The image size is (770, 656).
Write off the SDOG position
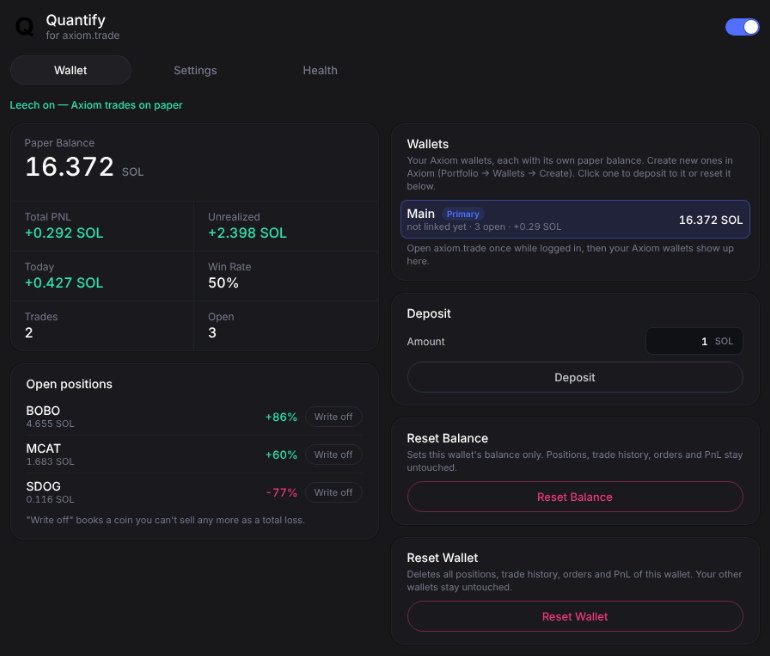(x=333, y=492)
